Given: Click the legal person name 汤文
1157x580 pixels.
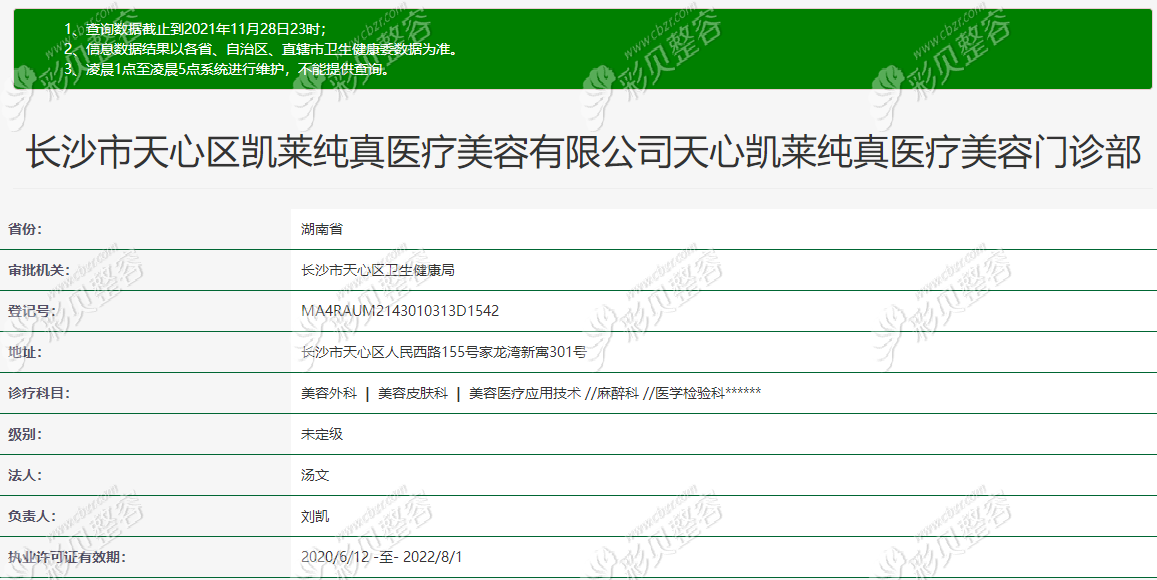Looking at the screenshot, I should pos(315,475).
